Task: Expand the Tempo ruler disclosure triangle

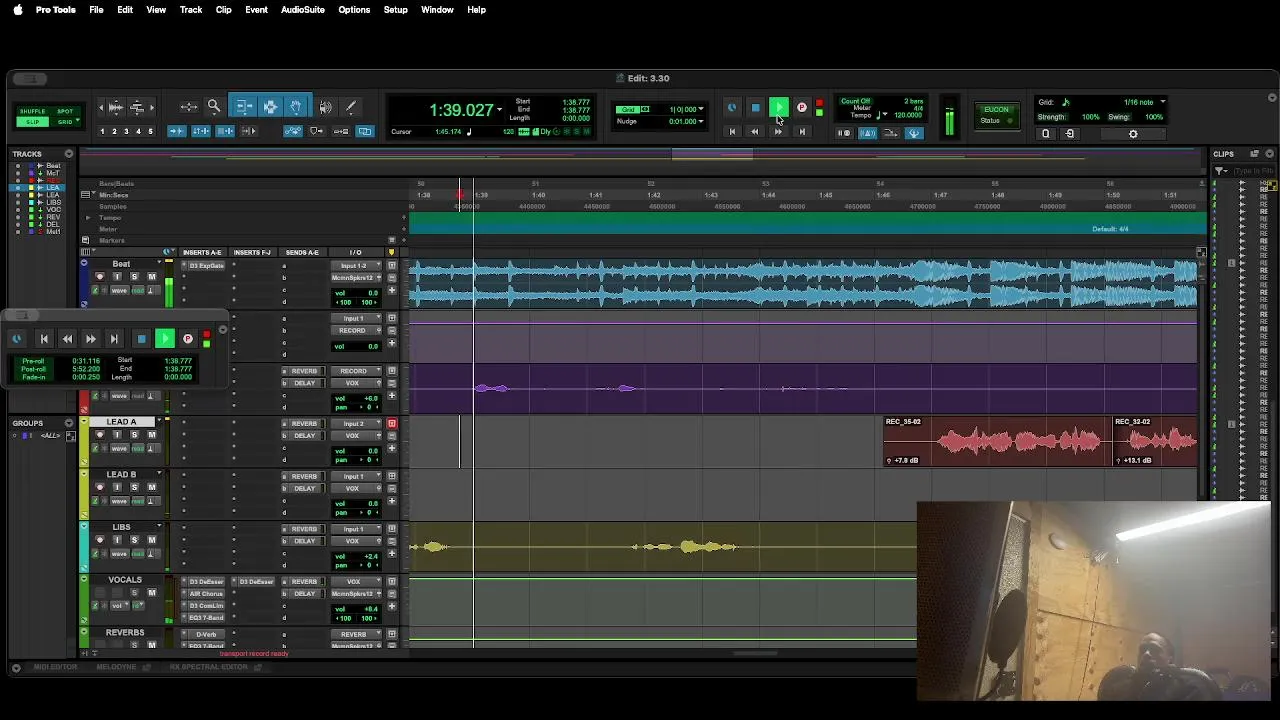Action: coord(88,217)
